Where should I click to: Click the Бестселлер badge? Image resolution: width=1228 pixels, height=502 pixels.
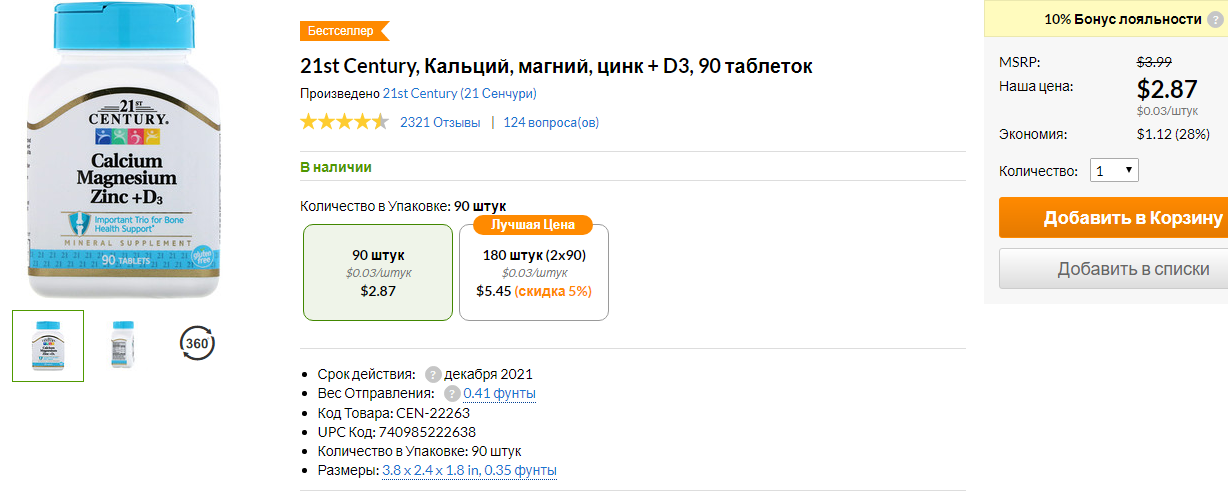[x=343, y=31]
